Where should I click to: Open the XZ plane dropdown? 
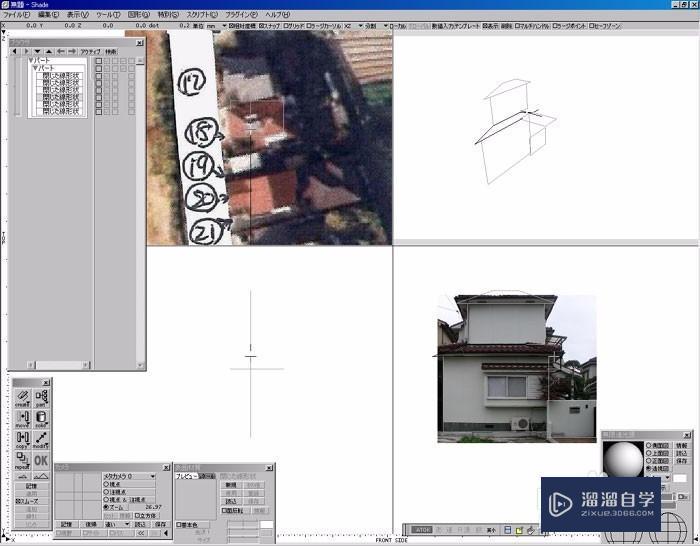click(x=353, y=26)
